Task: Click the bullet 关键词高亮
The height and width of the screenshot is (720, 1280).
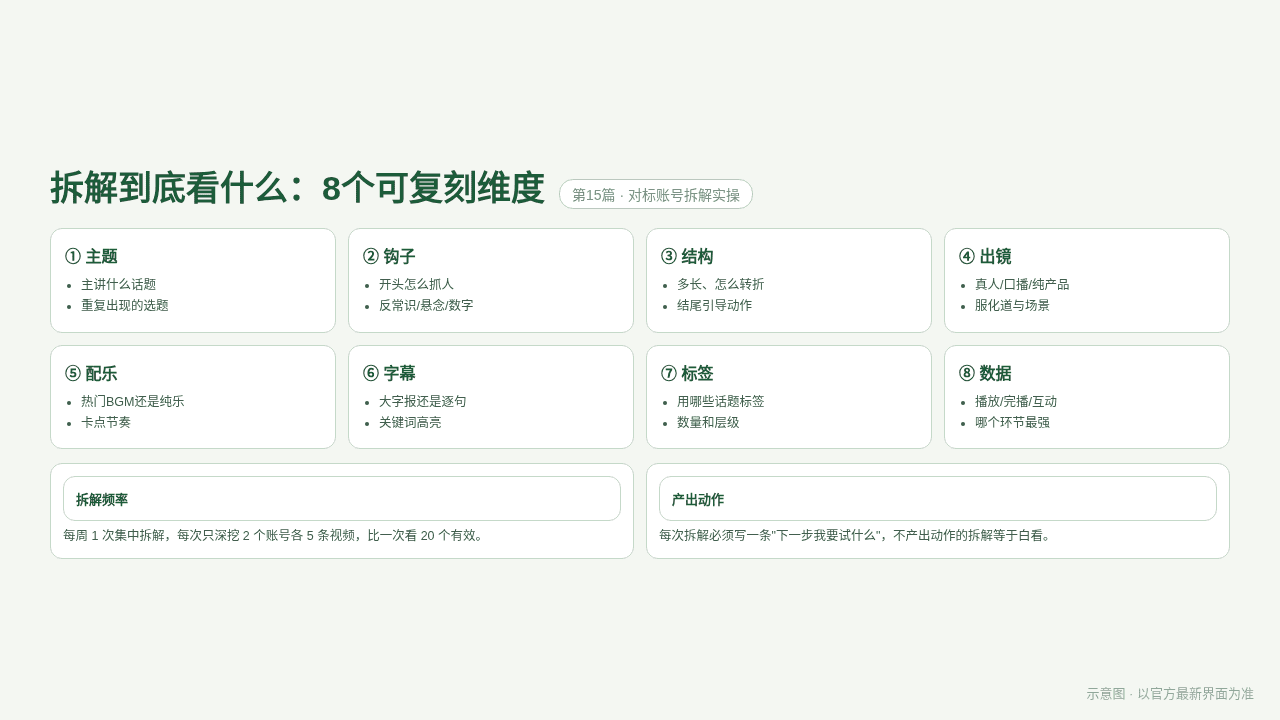Action: point(410,422)
